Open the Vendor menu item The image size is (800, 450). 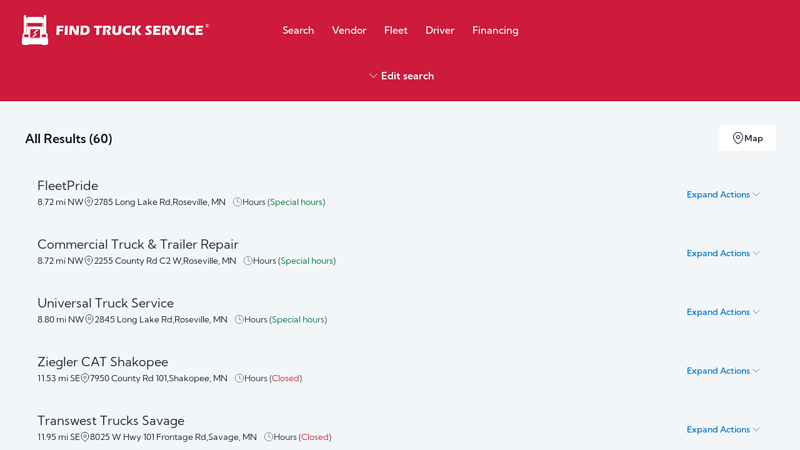click(349, 30)
